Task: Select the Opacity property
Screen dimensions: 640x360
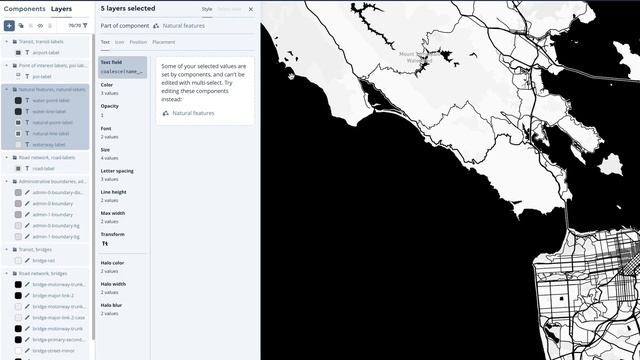Action: coord(122,110)
